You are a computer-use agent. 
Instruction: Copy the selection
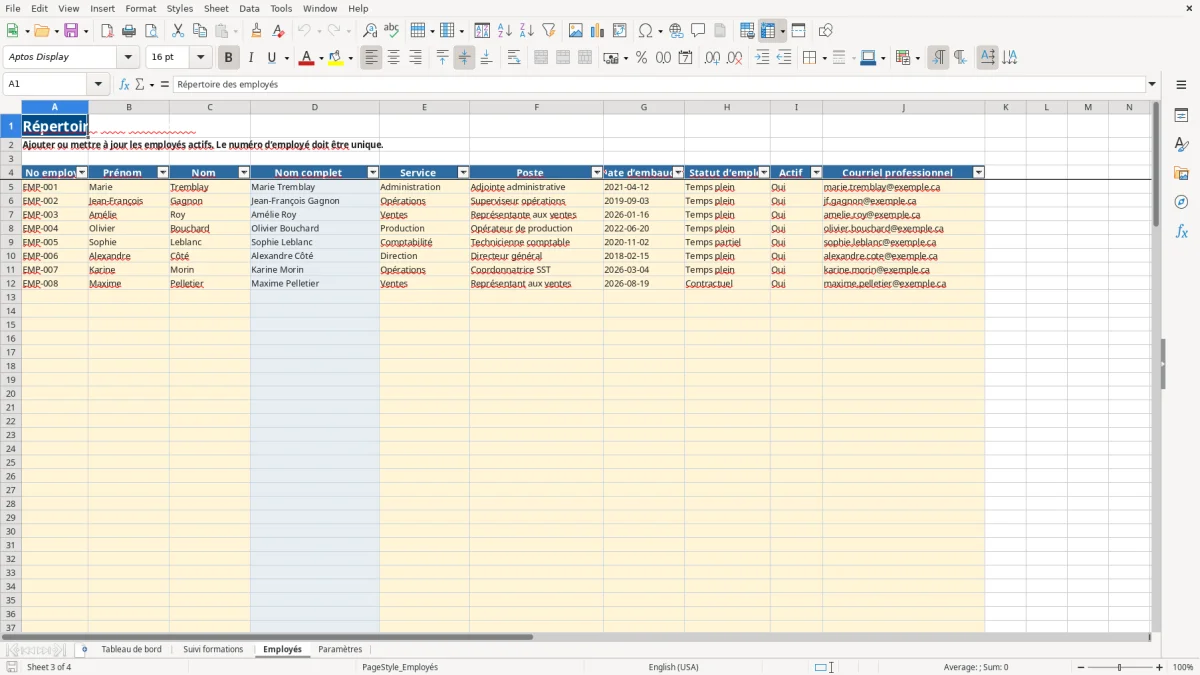click(x=200, y=31)
